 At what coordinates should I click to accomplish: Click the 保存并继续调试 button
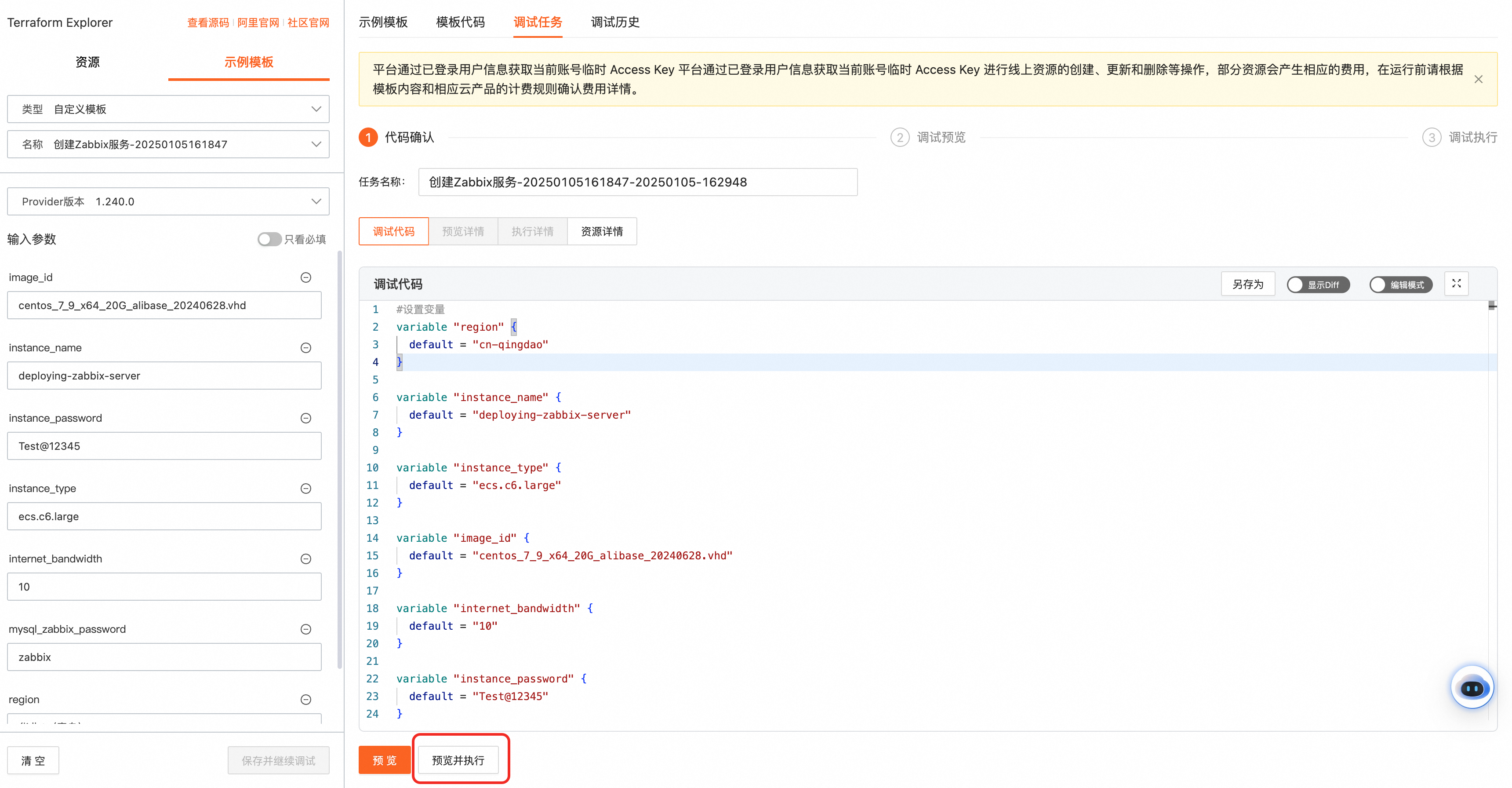coord(279,761)
